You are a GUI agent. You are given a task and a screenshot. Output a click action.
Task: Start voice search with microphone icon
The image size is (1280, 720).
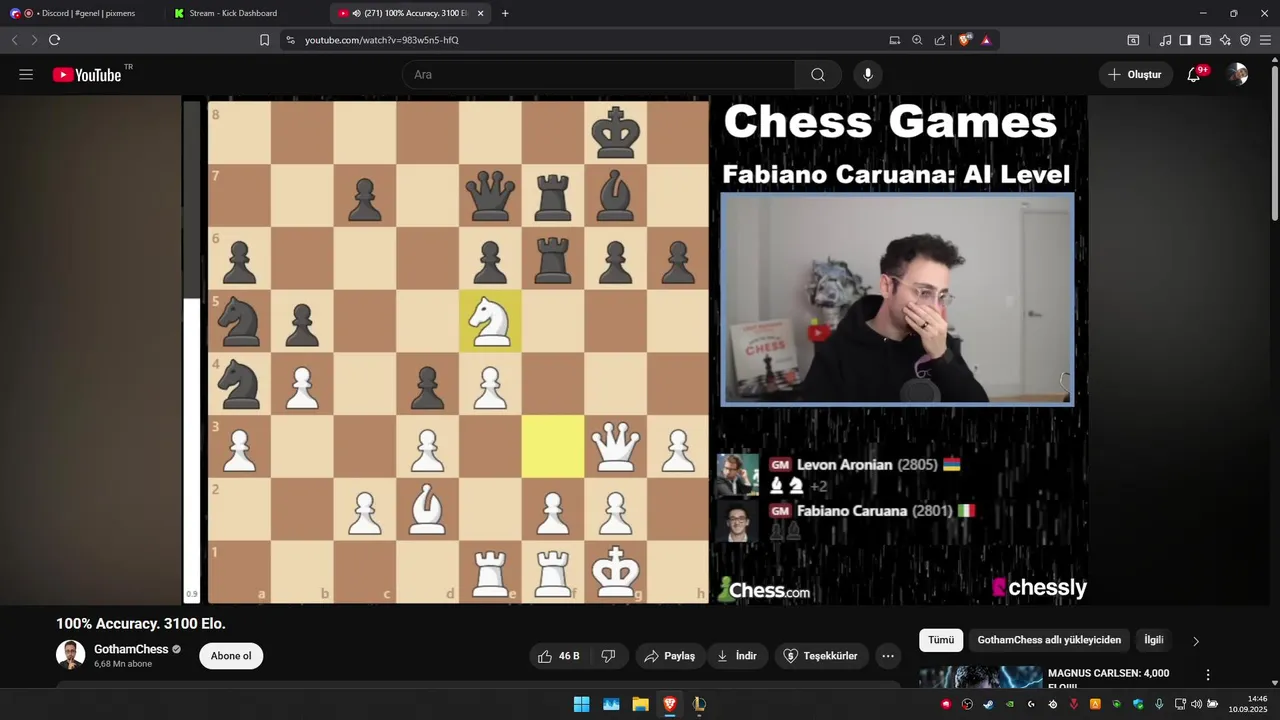coord(868,75)
